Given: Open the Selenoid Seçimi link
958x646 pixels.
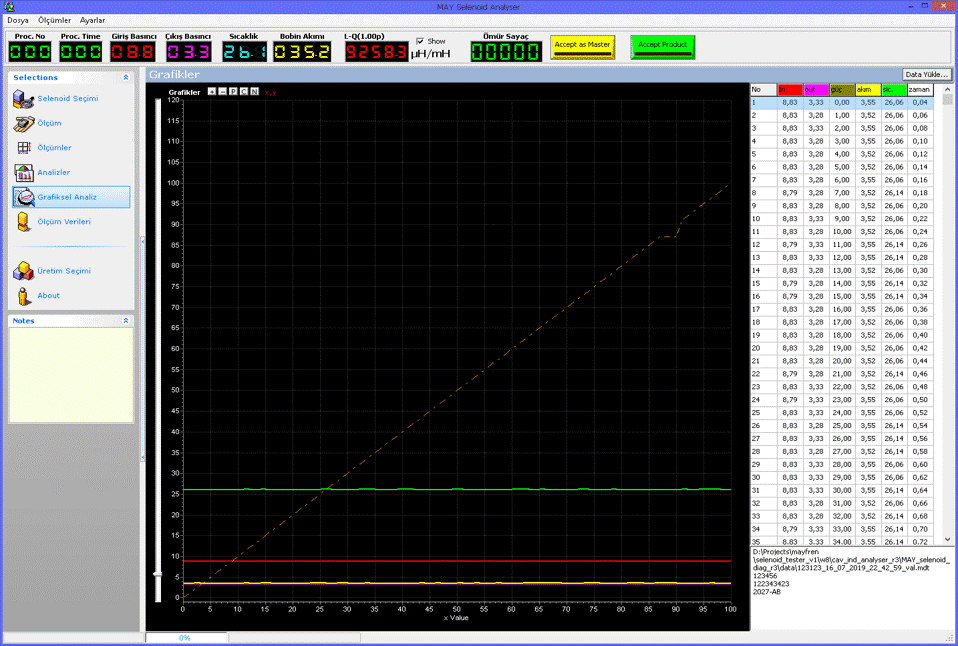Looking at the screenshot, I should point(68,99).
